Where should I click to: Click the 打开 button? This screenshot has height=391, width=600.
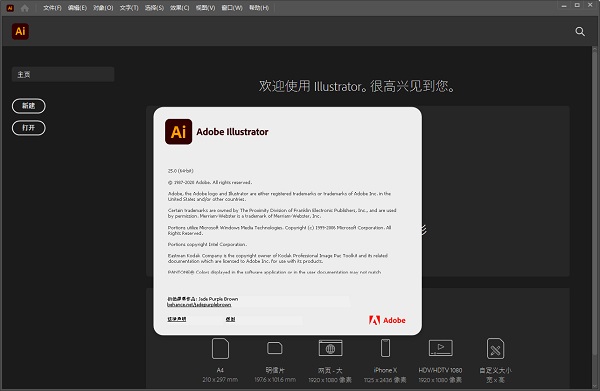29,128
